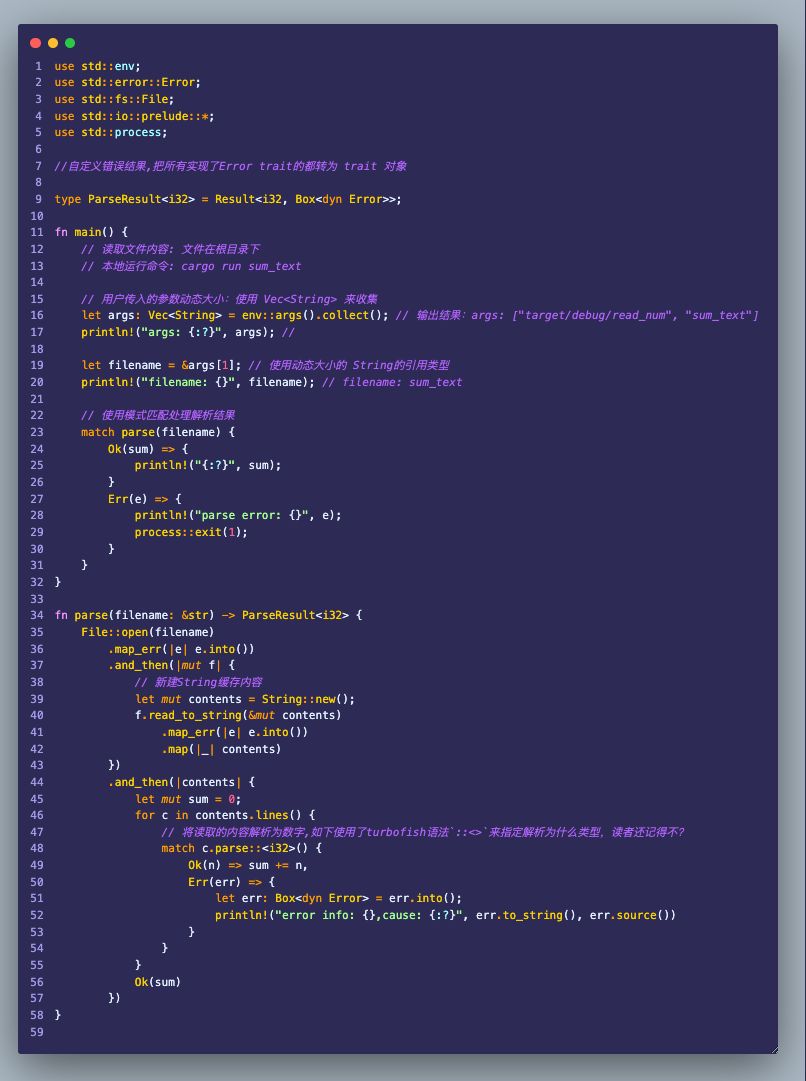Screen dimensions: 806x1081
Task: Click the green maximize dot
Action: click(x=70, y=43)
